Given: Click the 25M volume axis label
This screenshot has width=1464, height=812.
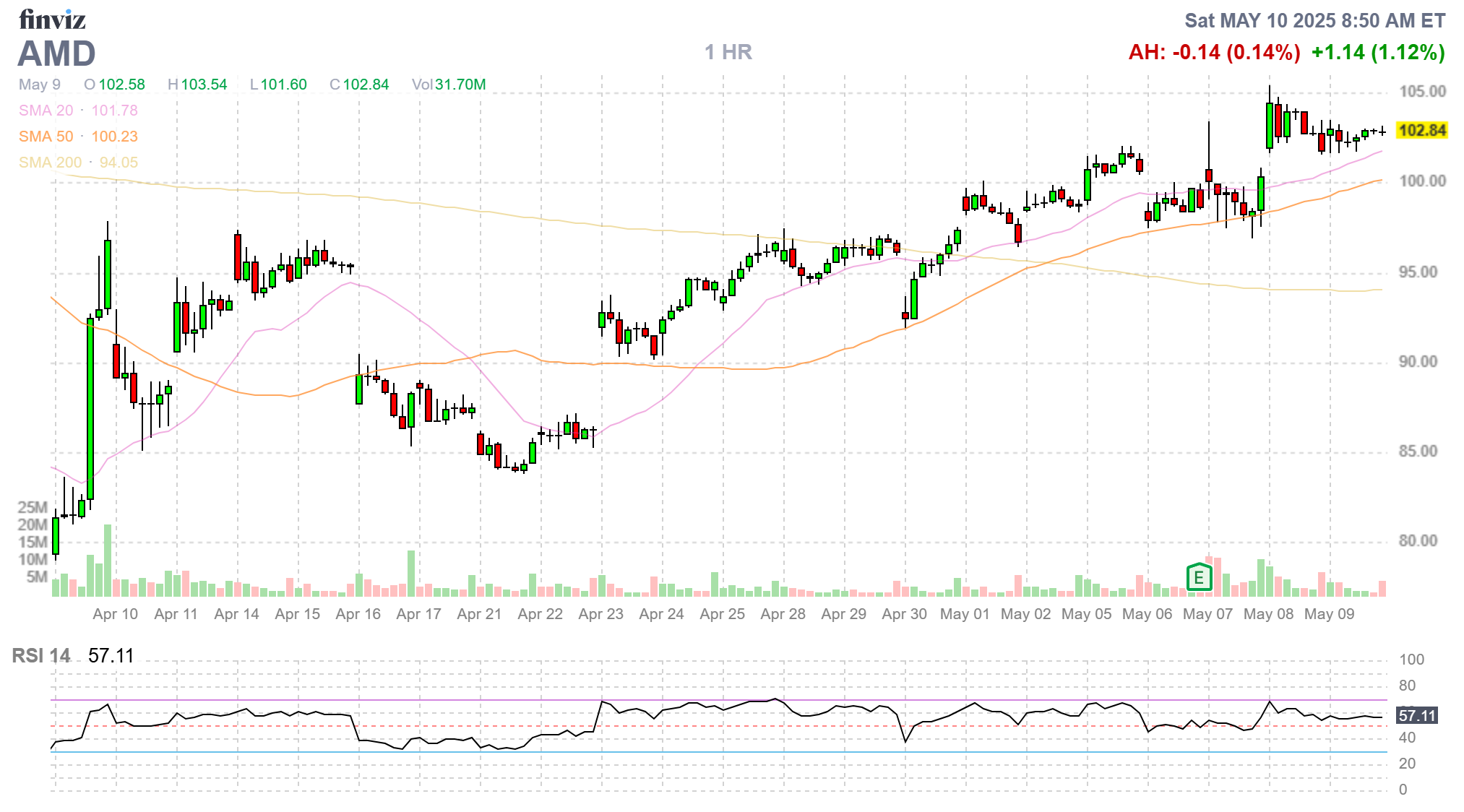Looking at the screenshot, I should point(33,507).
